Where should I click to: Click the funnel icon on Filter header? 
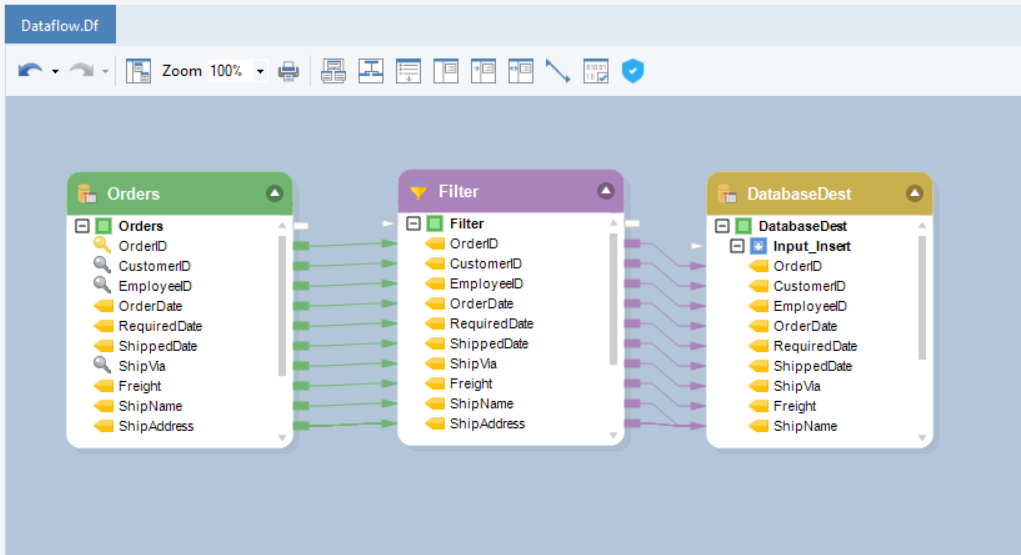click(x=419, y=192)
